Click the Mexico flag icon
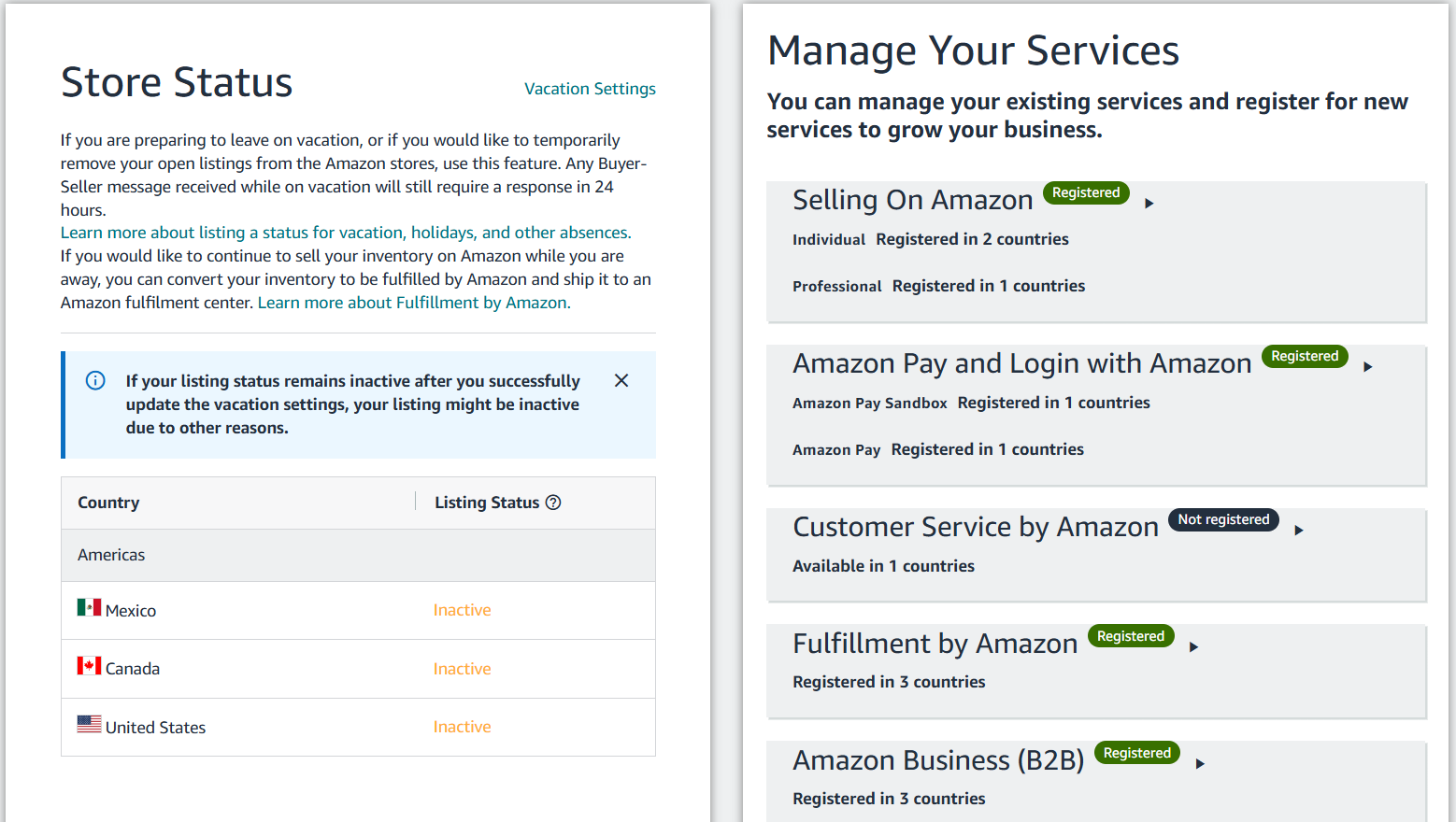Screen dimensions: 1456x822 point(89,608)
